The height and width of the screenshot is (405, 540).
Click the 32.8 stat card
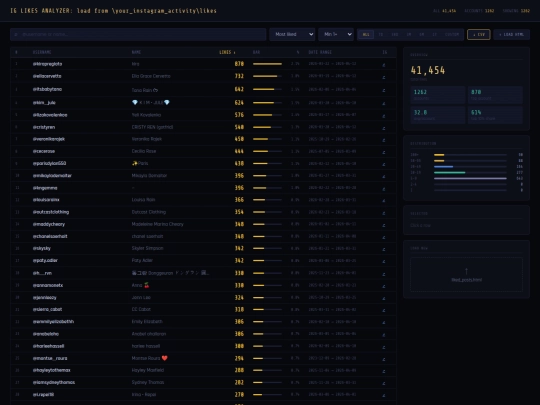tap(437, 115)
